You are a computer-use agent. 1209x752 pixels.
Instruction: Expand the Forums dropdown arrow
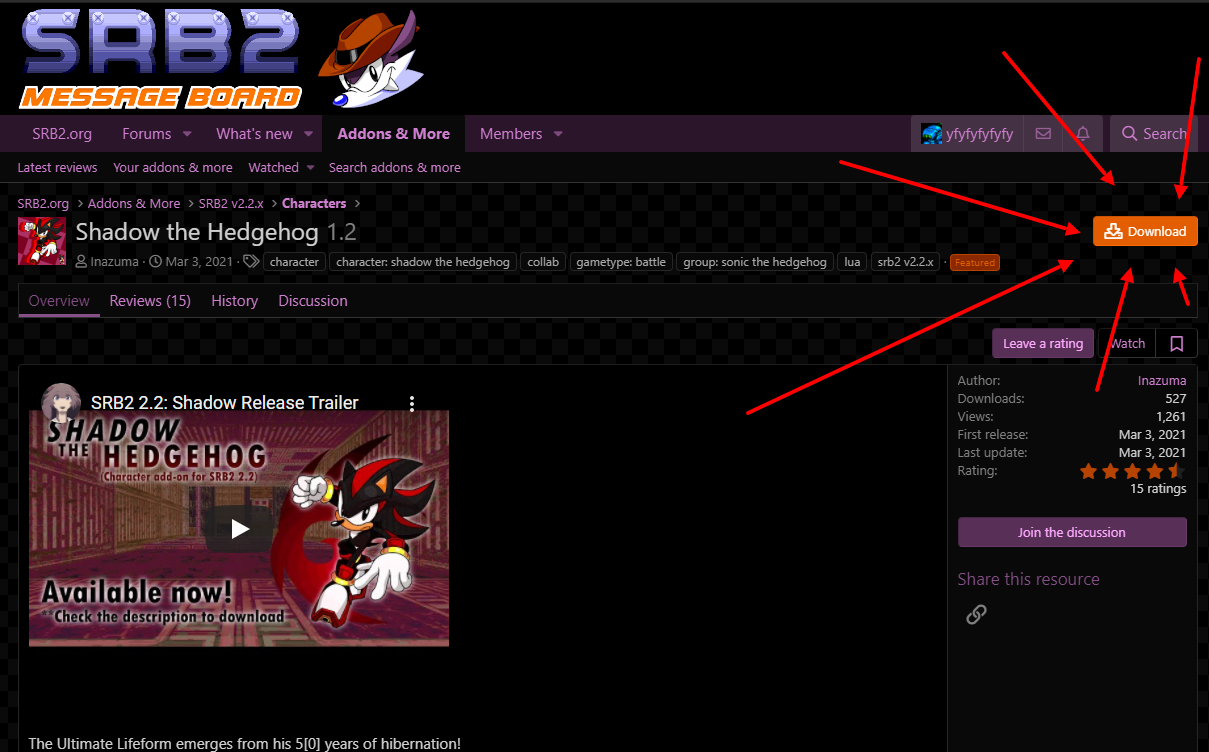[x=186, y=134]
